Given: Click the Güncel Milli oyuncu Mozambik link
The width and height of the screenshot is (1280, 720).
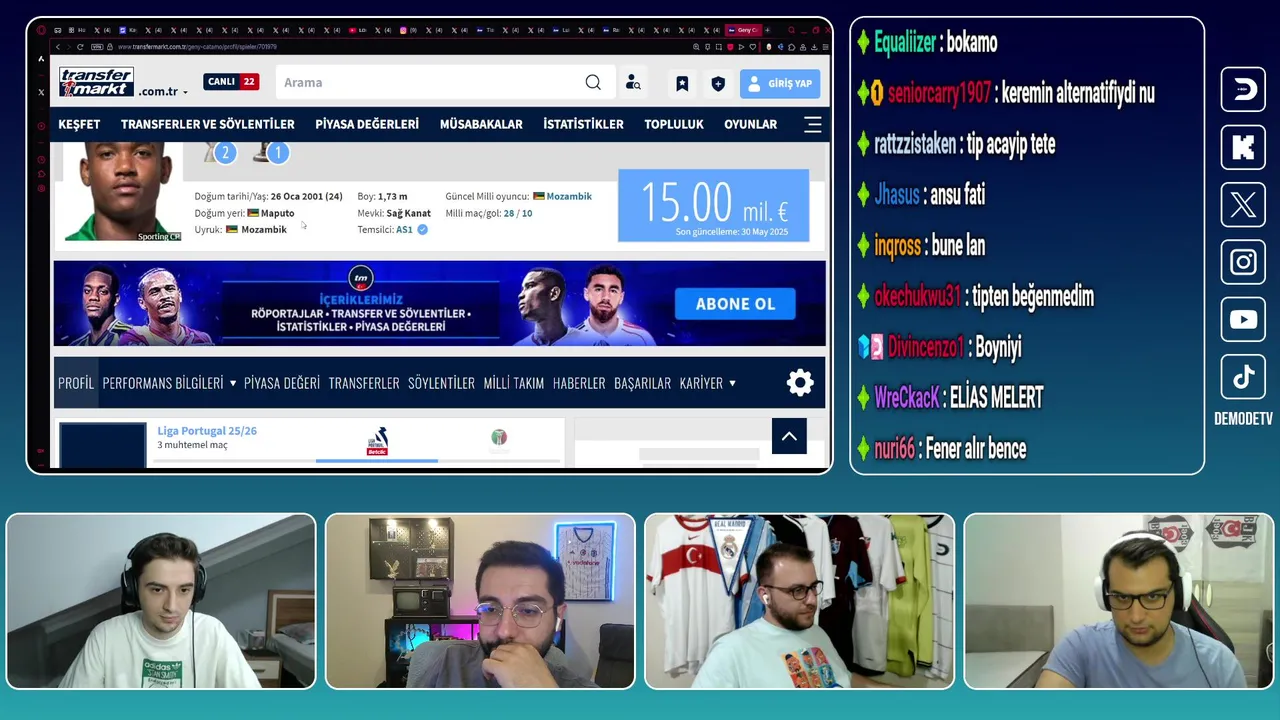Looking at the screenshot, I should 569,196.
